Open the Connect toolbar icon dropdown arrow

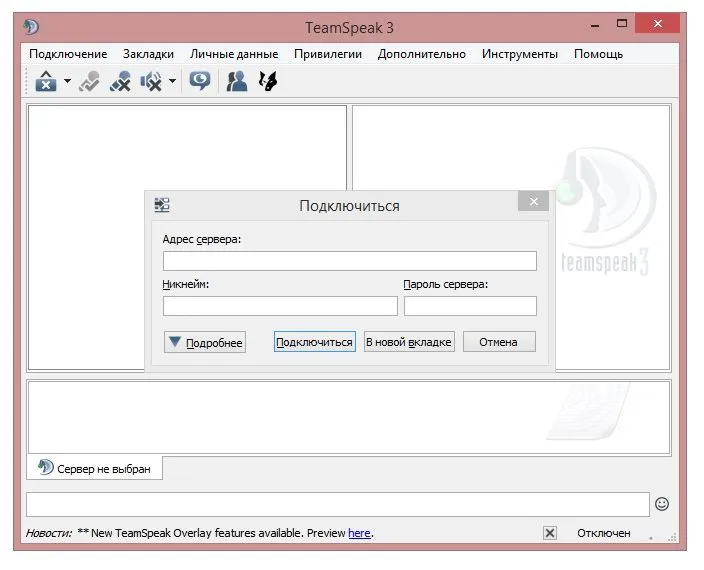pyautogui.click(x=67, y=81)
